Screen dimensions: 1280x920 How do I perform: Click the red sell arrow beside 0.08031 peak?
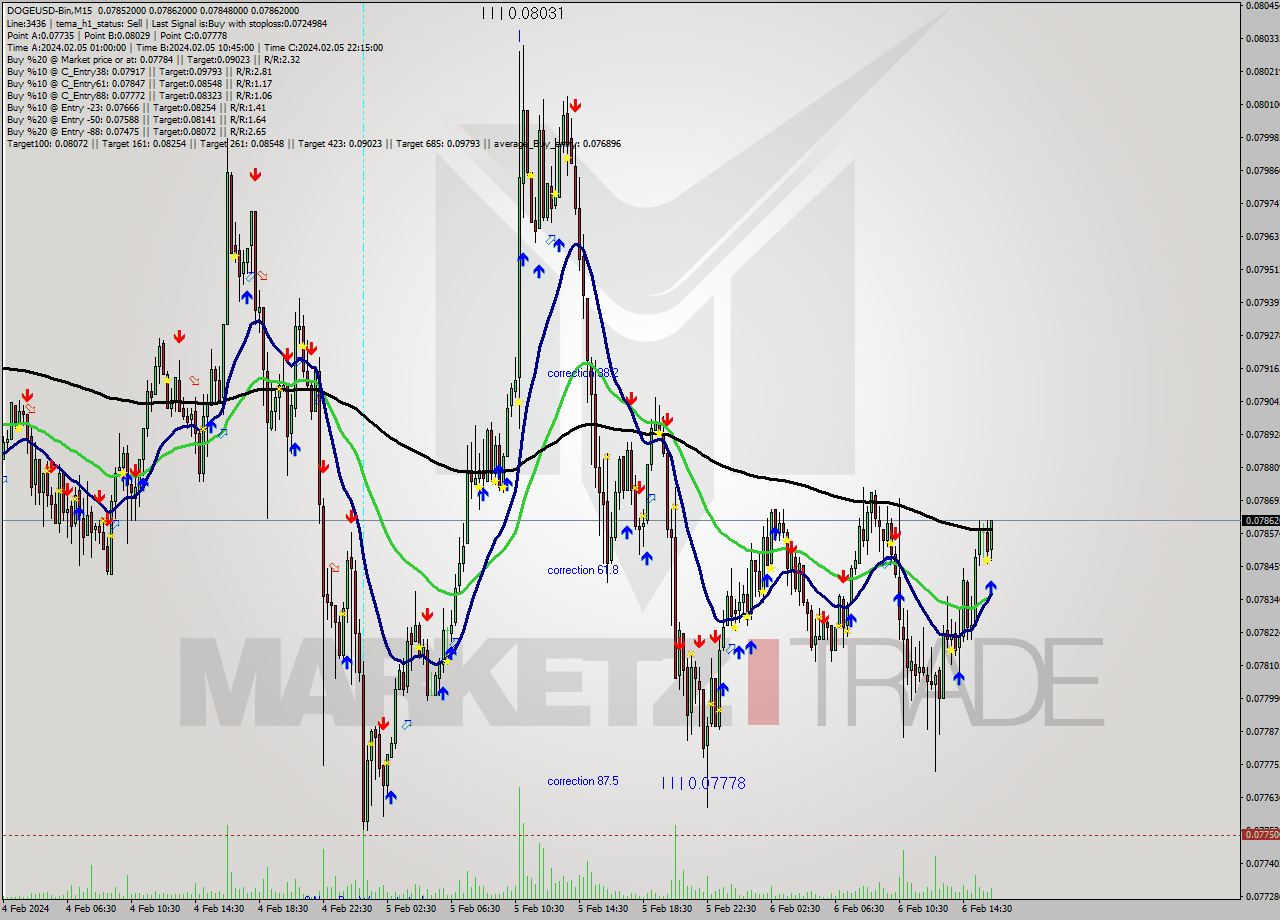tap(575, 105)
